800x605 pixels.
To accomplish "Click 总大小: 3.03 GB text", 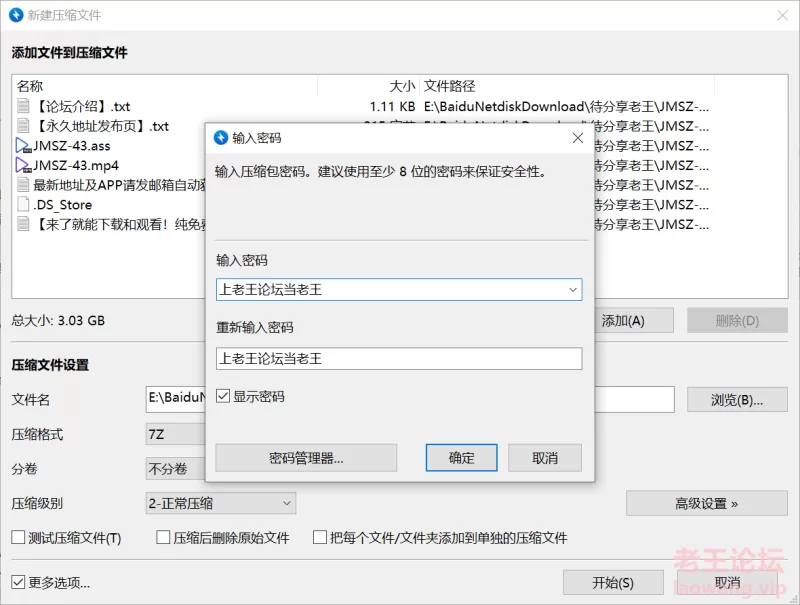I will point(58,320).
